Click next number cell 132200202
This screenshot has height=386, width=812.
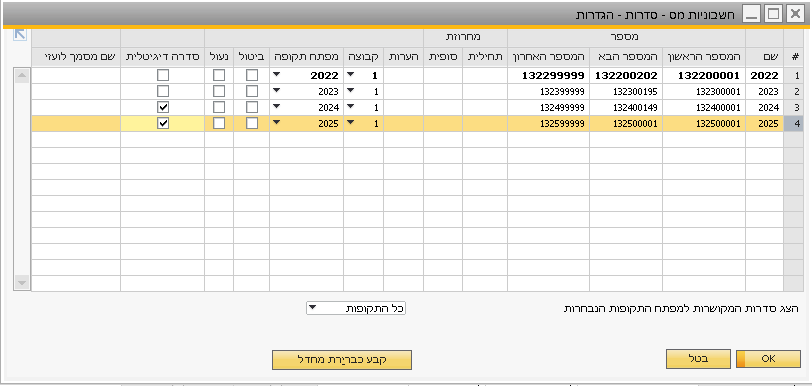click(626, 75)
